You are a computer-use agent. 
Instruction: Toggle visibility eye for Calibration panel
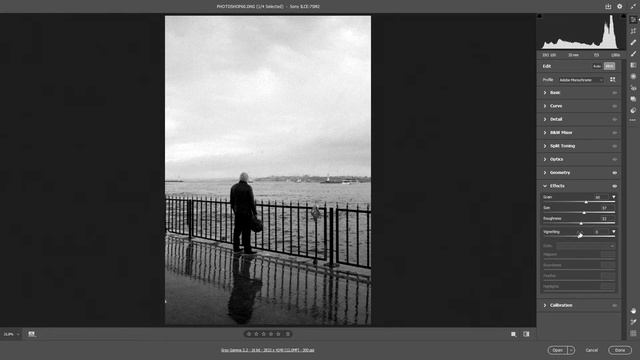point(615,305)
